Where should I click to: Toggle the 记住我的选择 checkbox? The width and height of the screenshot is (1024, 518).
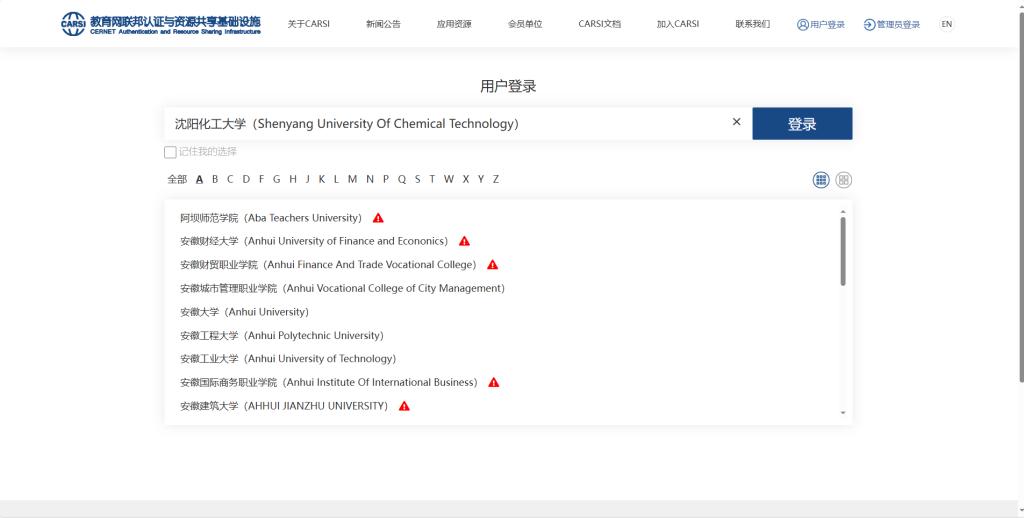pyautogui.click(x=170, y=152)
